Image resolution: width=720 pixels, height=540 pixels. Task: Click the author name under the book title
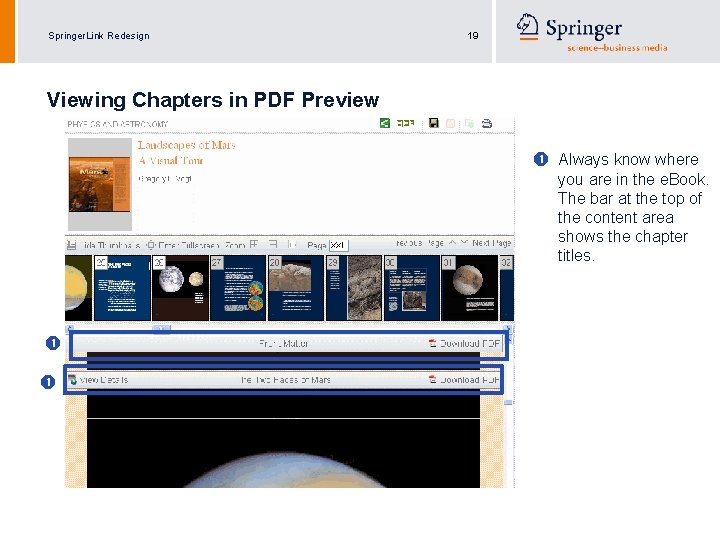tap(165, 179)
